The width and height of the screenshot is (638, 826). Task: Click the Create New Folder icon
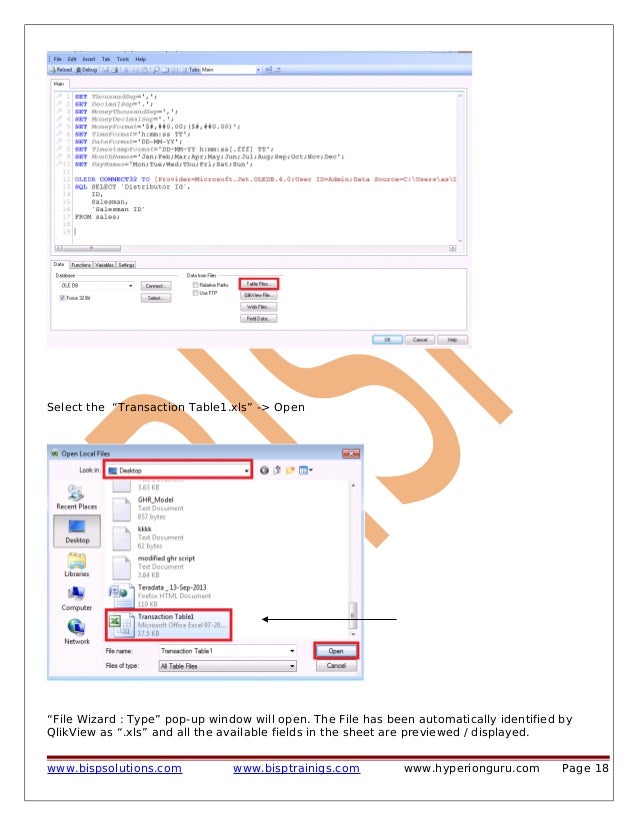click(290, 470)
